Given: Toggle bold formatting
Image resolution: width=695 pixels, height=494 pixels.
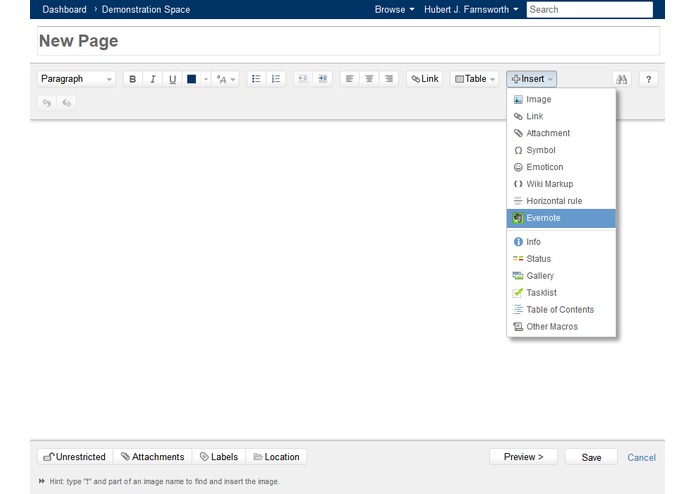Looking at the screenshot, I should tap(133, 79).
